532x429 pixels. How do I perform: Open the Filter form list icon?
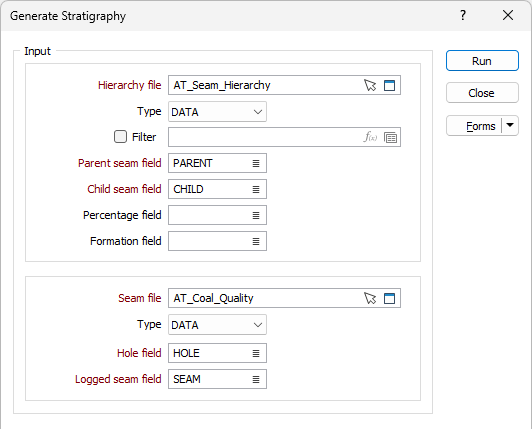(390, 137)
